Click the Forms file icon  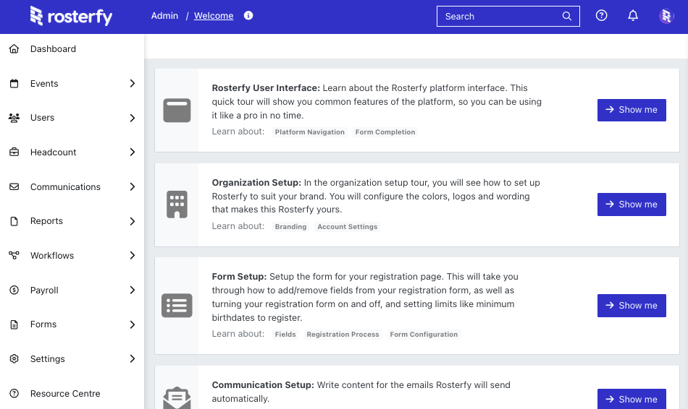point(14,324)
